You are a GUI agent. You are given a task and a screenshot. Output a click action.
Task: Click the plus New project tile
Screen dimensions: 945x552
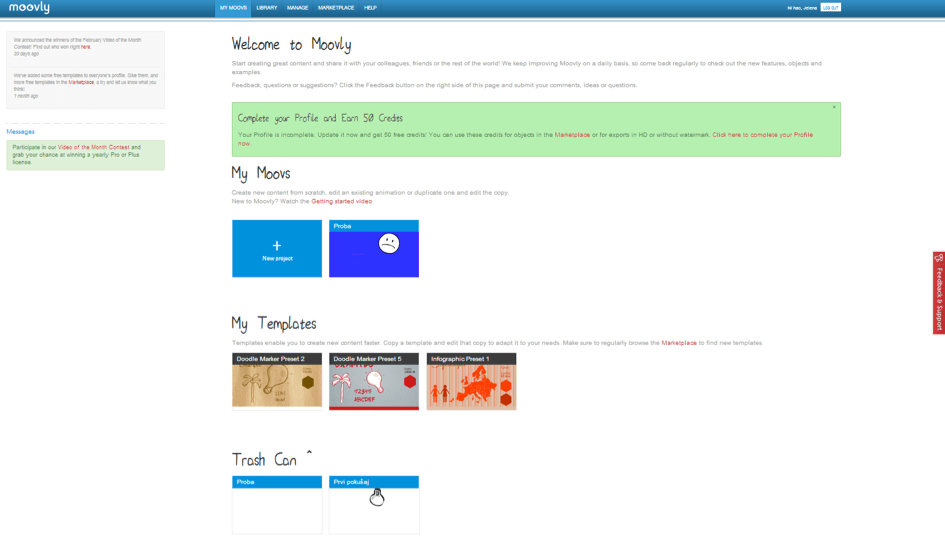(x=277, y=248)
